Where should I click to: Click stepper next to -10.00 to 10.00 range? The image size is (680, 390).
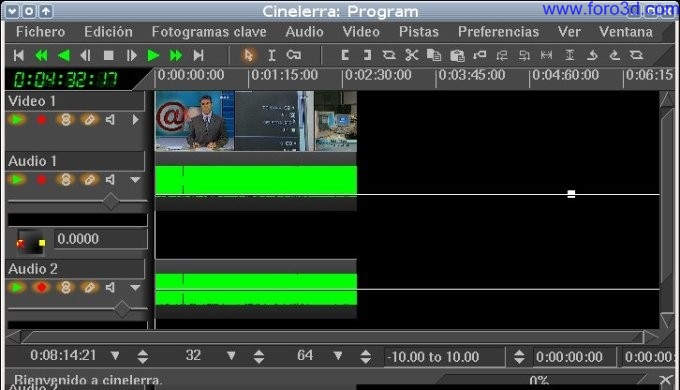click(519, 357)
